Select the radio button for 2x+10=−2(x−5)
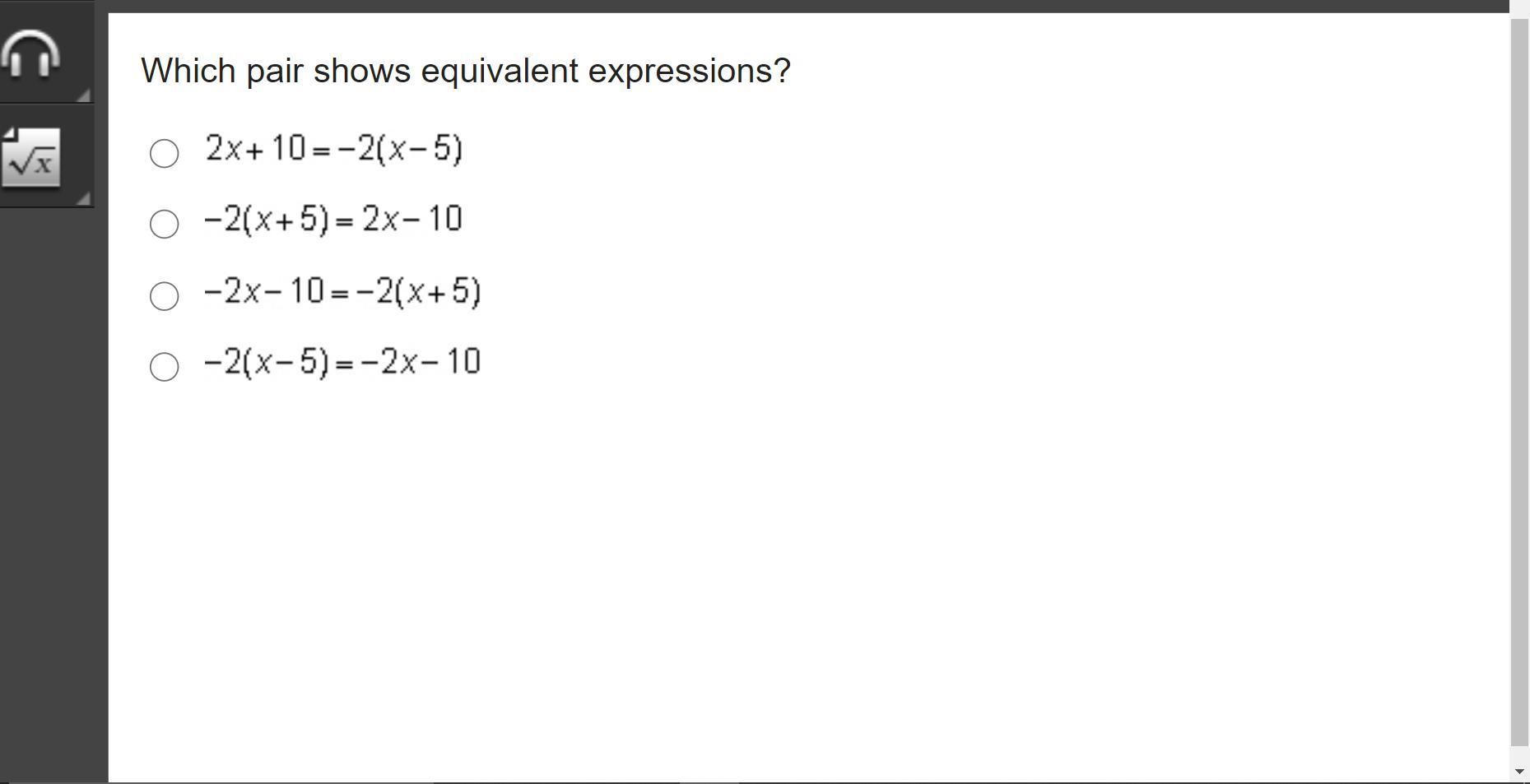The width and height of the screenshot is (1530, 784). [x=165, y=153]
